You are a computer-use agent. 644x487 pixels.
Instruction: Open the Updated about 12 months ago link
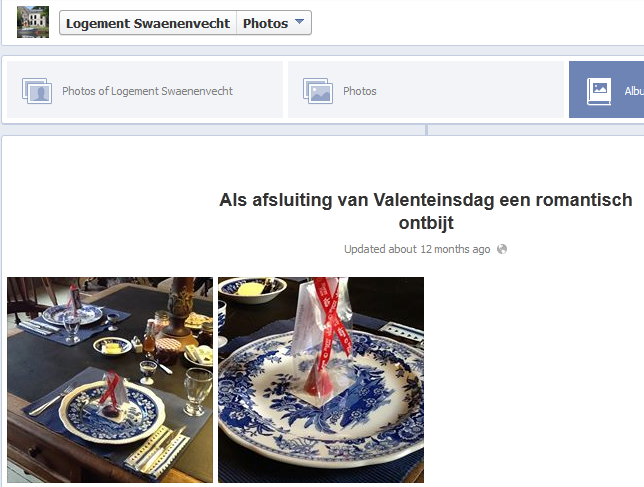[x=417, y=249]
